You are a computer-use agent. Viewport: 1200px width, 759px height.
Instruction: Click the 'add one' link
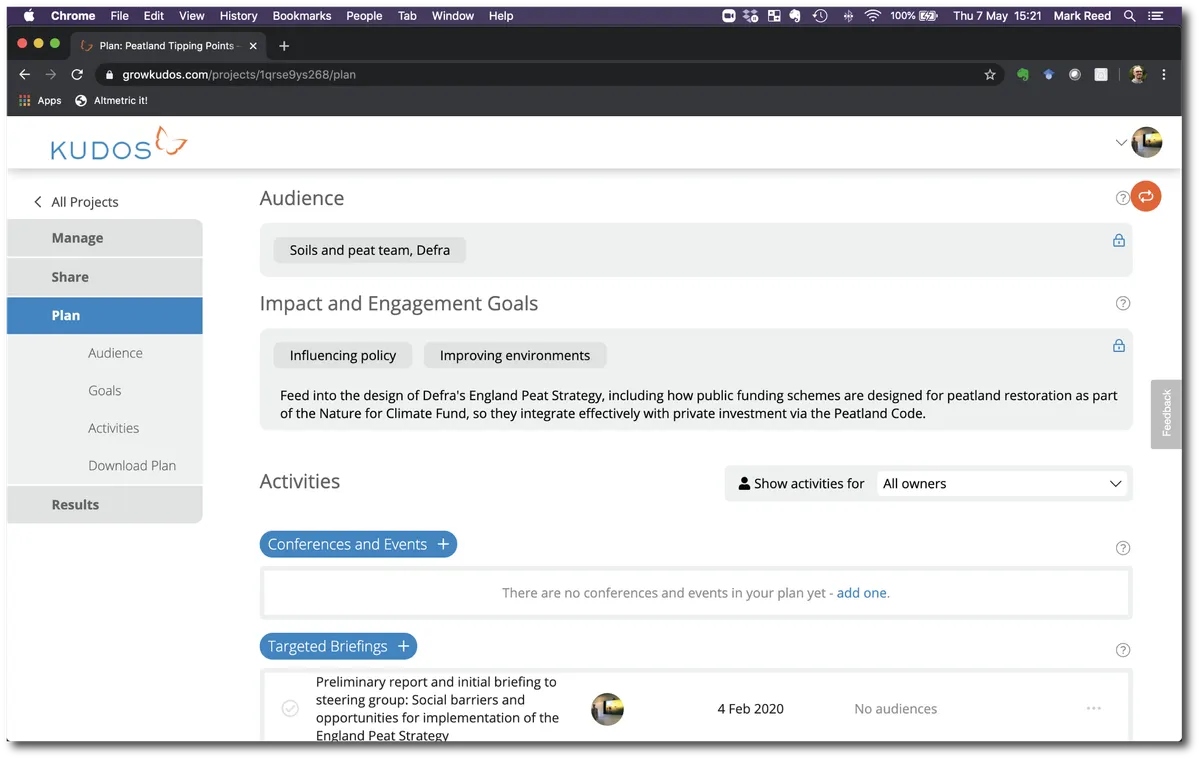coord(862,593)
